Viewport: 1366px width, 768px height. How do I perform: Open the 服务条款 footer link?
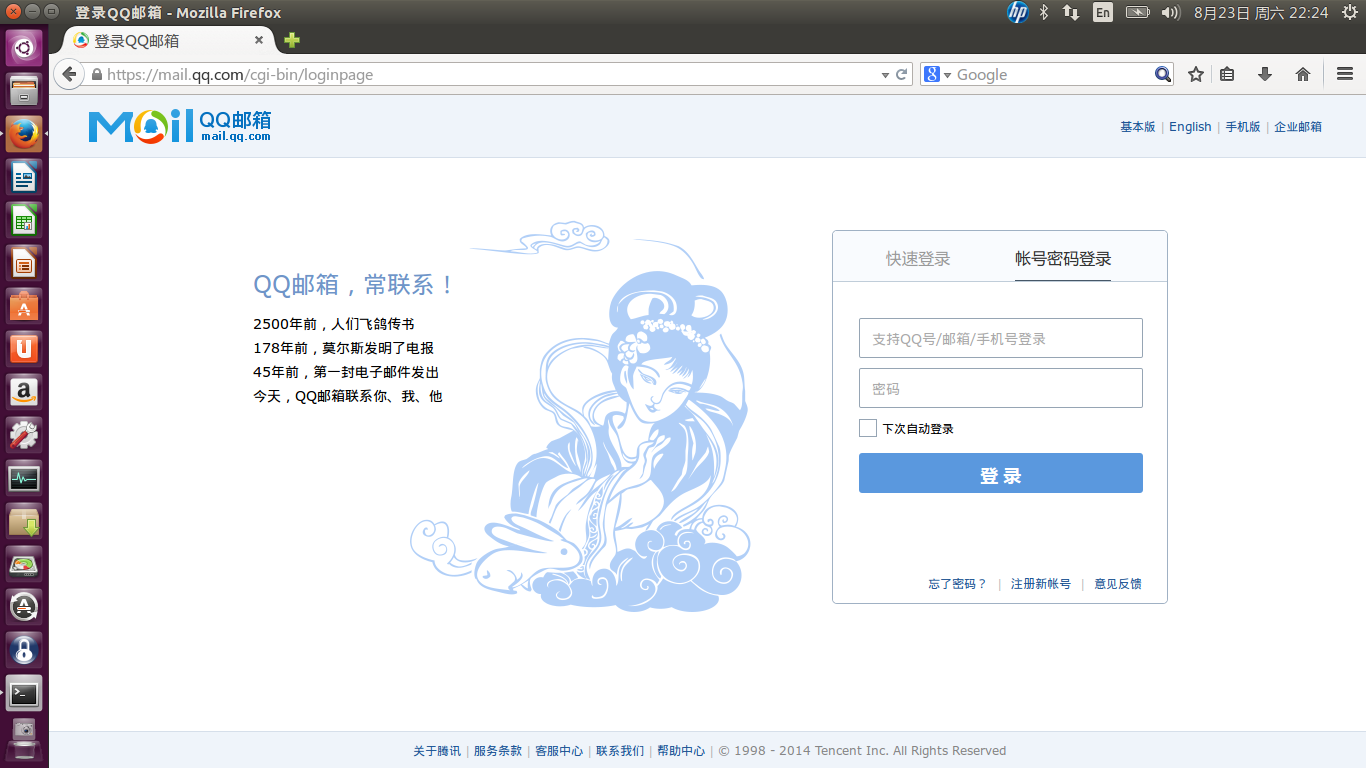click(x=498, y=751)
